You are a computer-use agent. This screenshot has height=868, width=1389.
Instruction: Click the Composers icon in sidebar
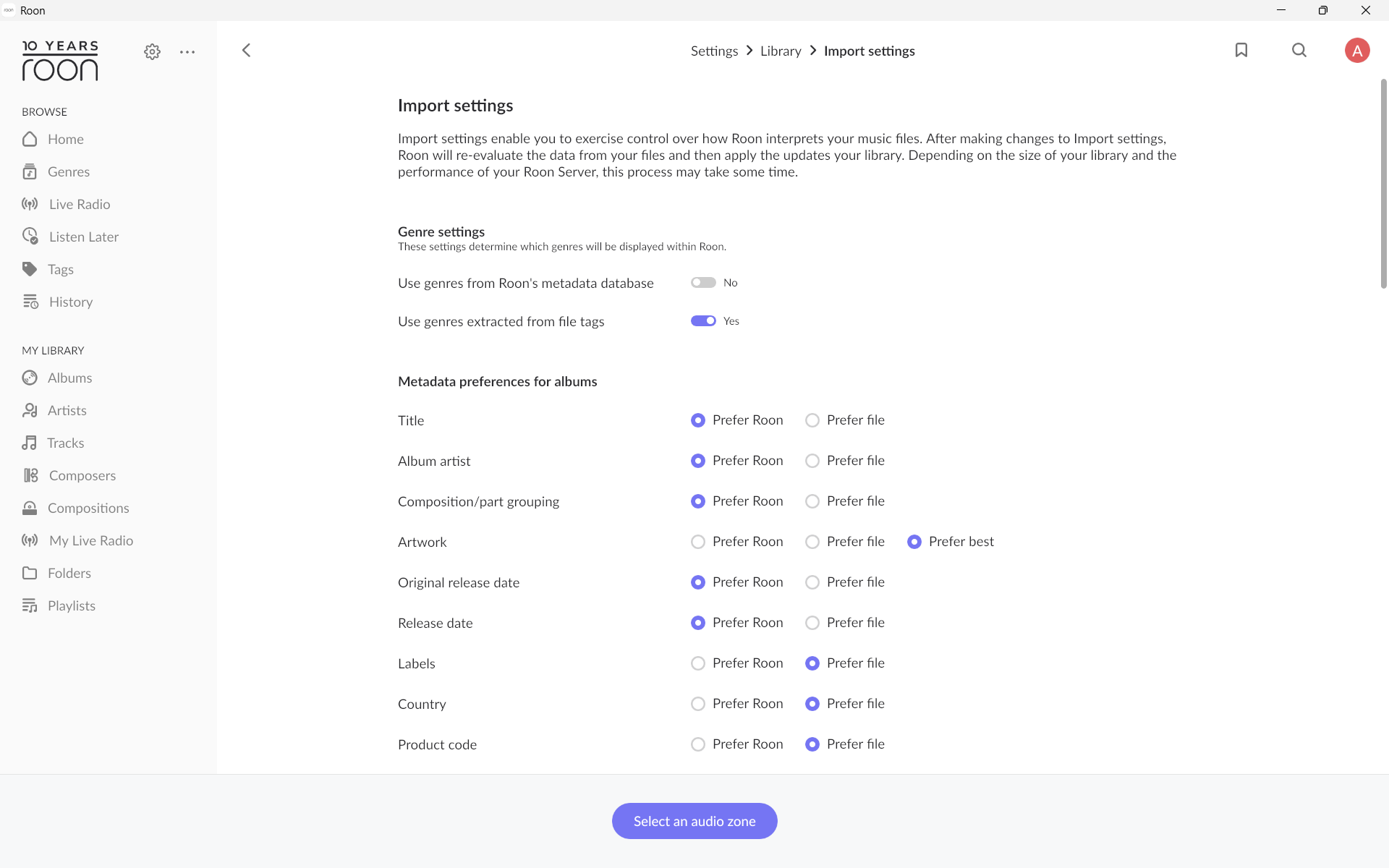[x=30, y=475]
